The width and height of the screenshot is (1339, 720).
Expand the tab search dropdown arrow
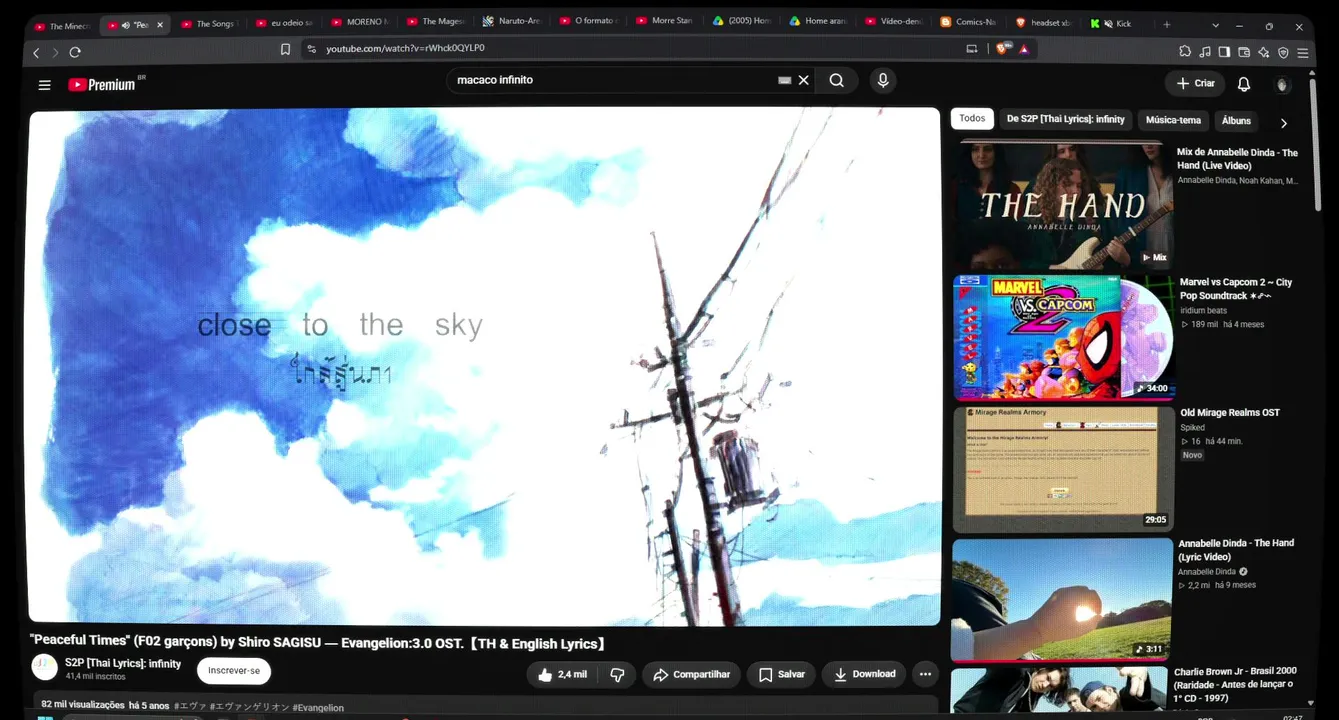coord(1215,25)
